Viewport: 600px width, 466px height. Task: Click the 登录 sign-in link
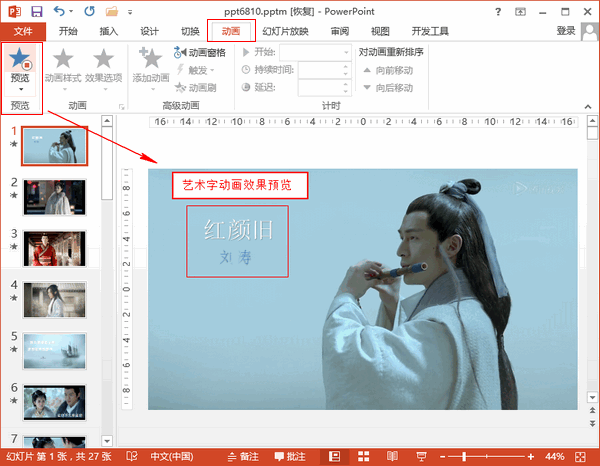[566, 31]
